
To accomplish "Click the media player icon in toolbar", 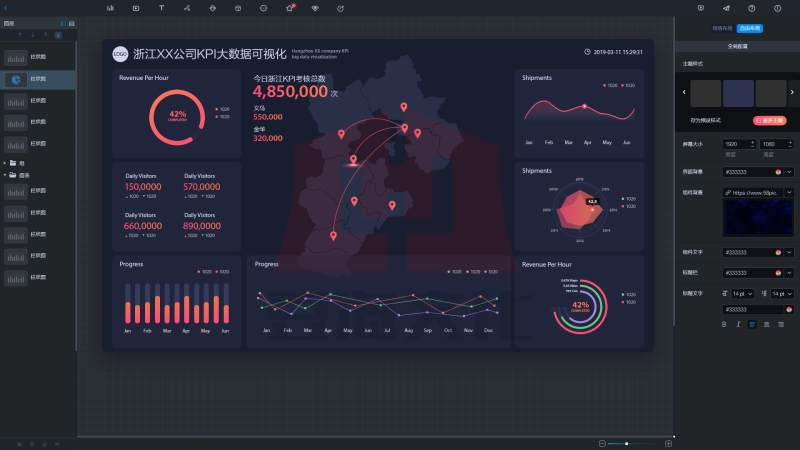I will pyautogui.click(x=136, y=7).
